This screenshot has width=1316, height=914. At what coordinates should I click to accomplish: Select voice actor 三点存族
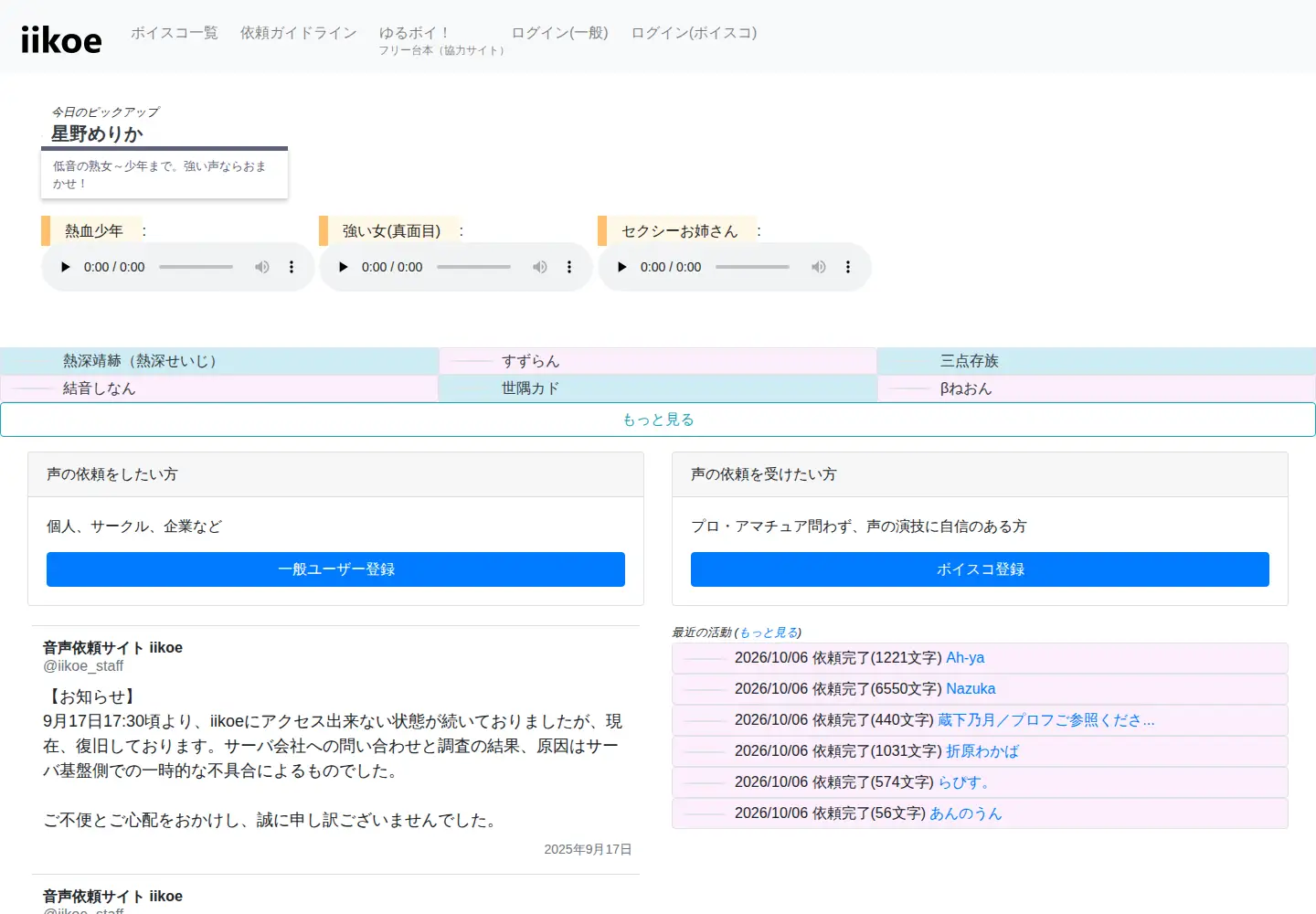click(x=1097, y=361)
